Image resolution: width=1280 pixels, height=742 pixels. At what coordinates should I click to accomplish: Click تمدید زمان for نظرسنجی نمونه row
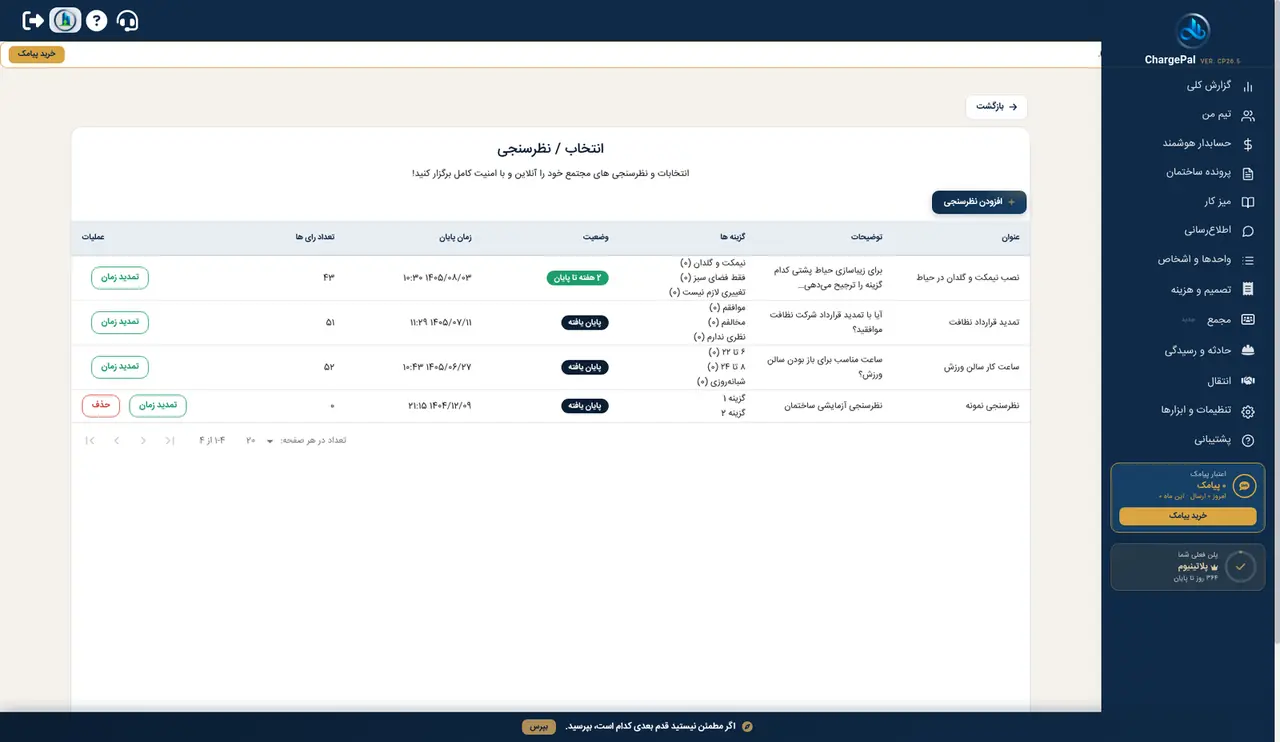tap(158, 405)
